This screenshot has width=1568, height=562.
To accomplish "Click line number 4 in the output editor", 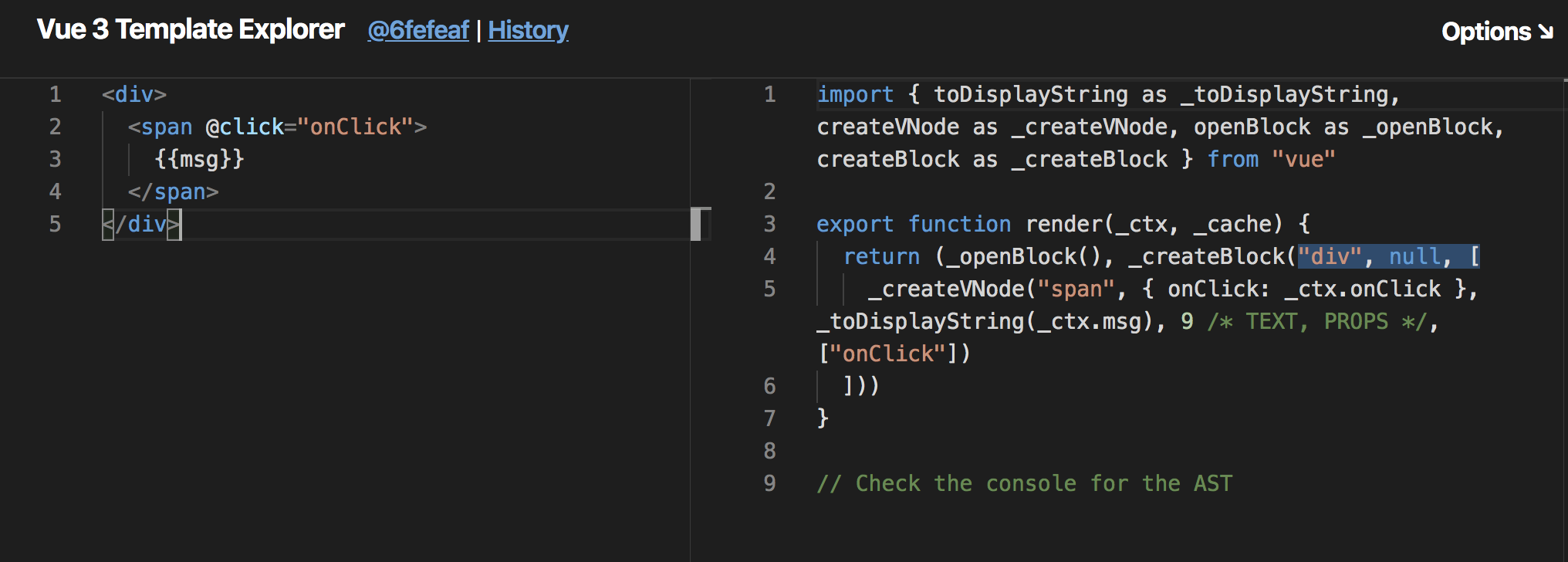I will point(769,256).
